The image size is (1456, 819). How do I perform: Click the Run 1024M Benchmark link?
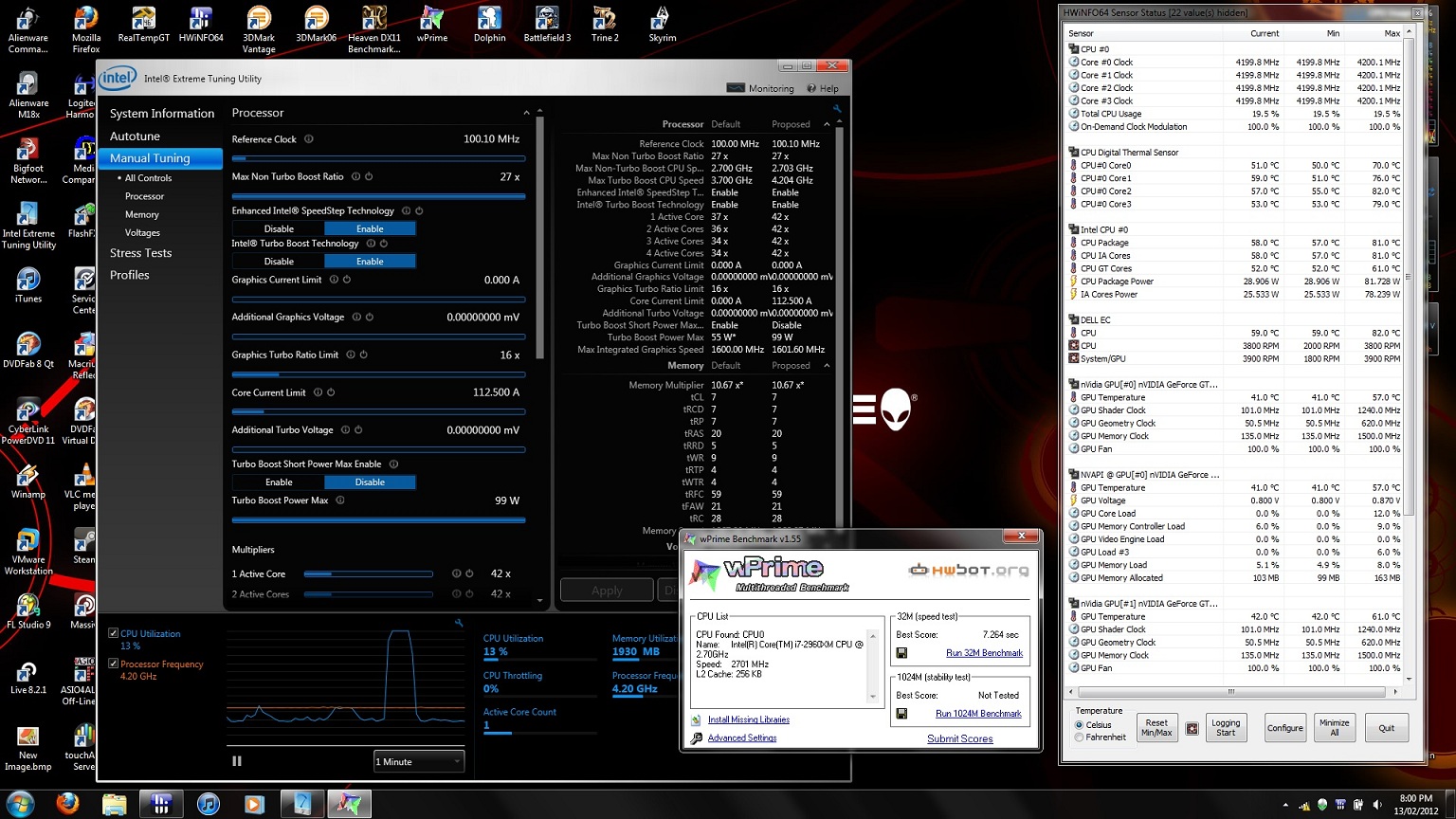pyautogui.click(x=978, y=714)
